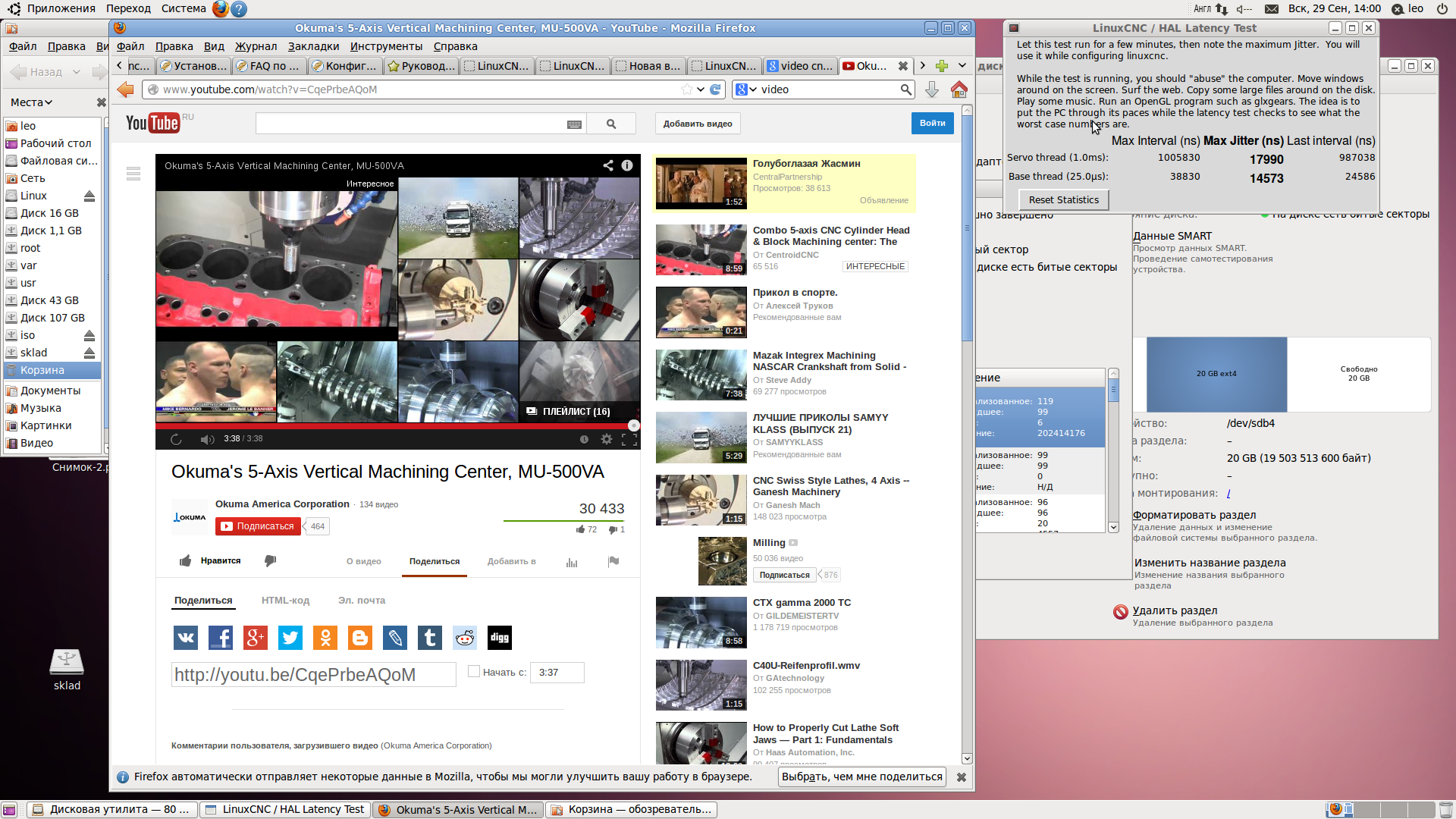
Task: Click the Reddit share icon
Action: point(465,638)
